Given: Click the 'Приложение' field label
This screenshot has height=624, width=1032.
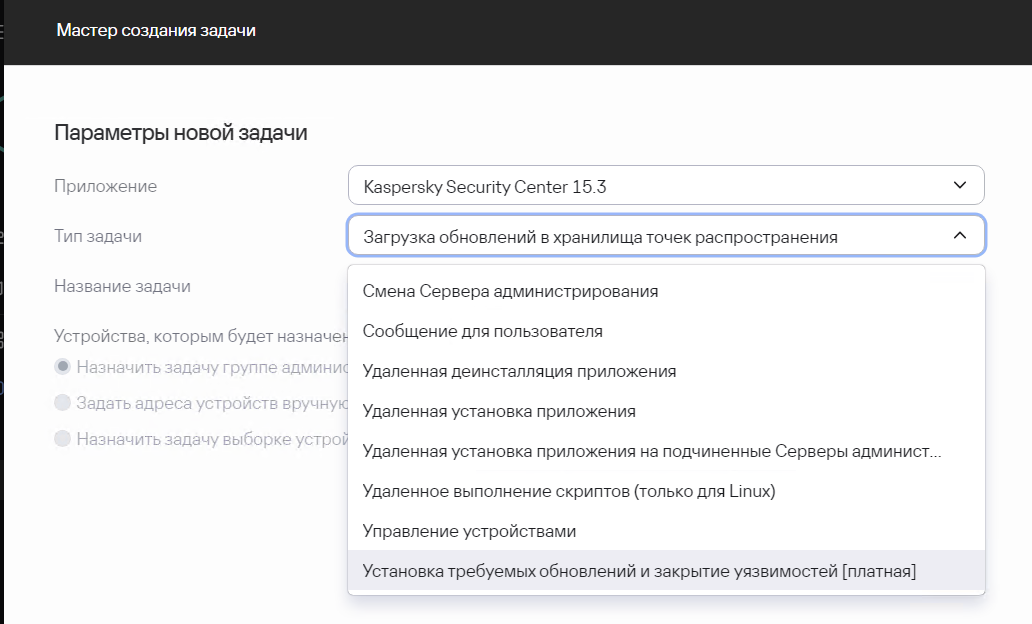Looking at the screenshot, I should click(x=105, y=186).
